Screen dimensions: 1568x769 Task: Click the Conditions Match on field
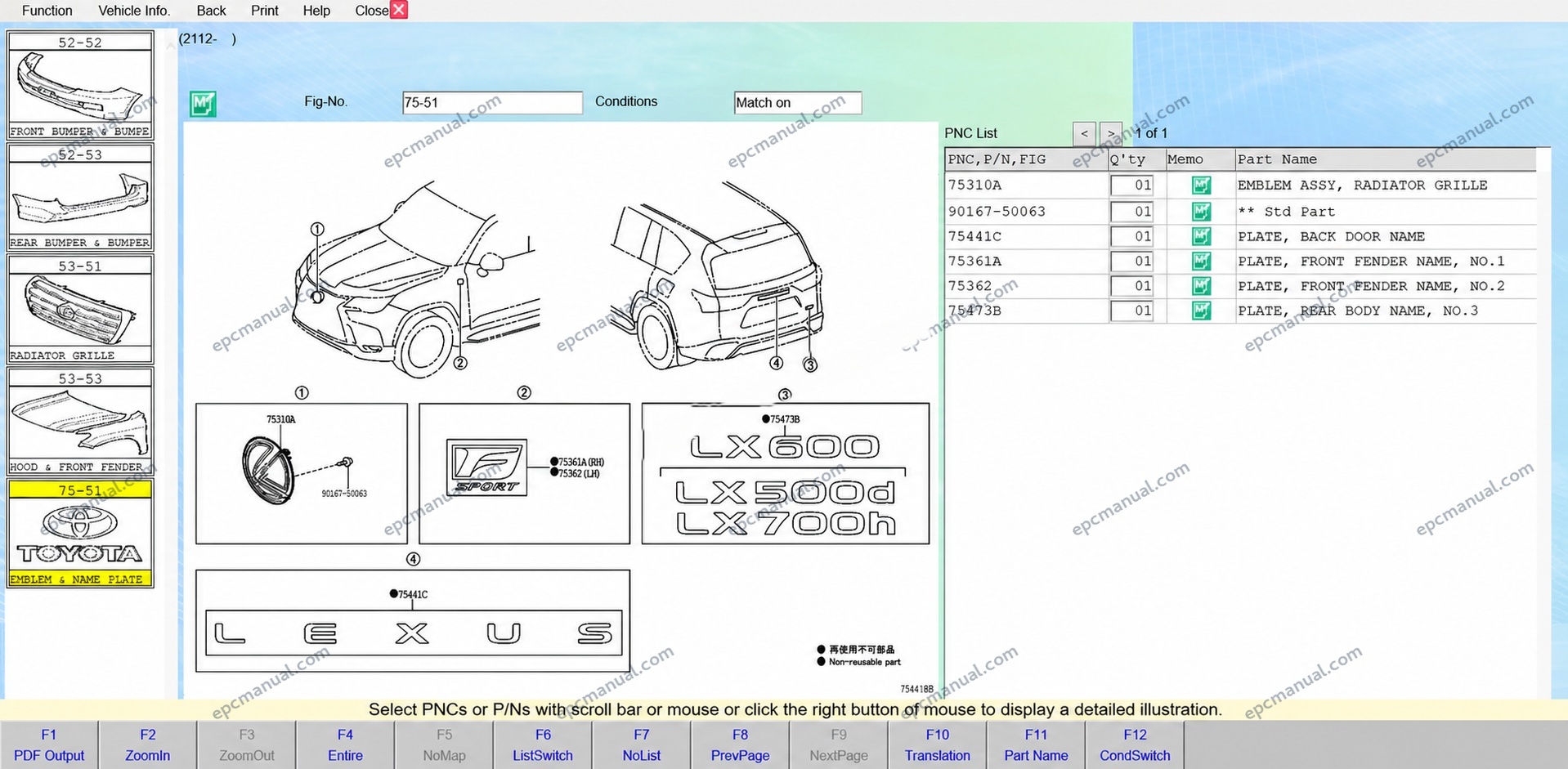pos(798,103)
